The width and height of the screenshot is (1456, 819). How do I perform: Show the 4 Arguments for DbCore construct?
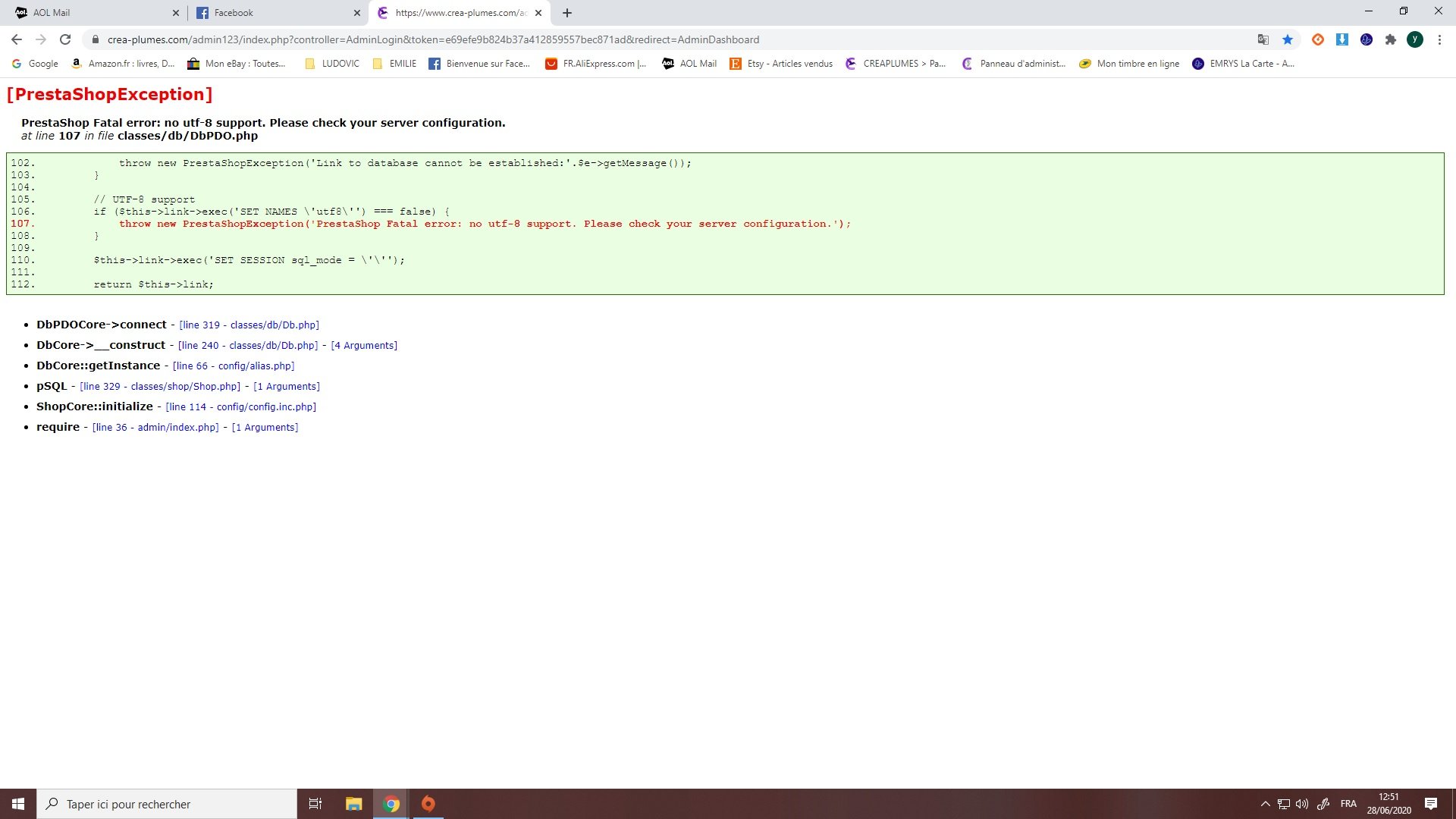click(364, 345)
